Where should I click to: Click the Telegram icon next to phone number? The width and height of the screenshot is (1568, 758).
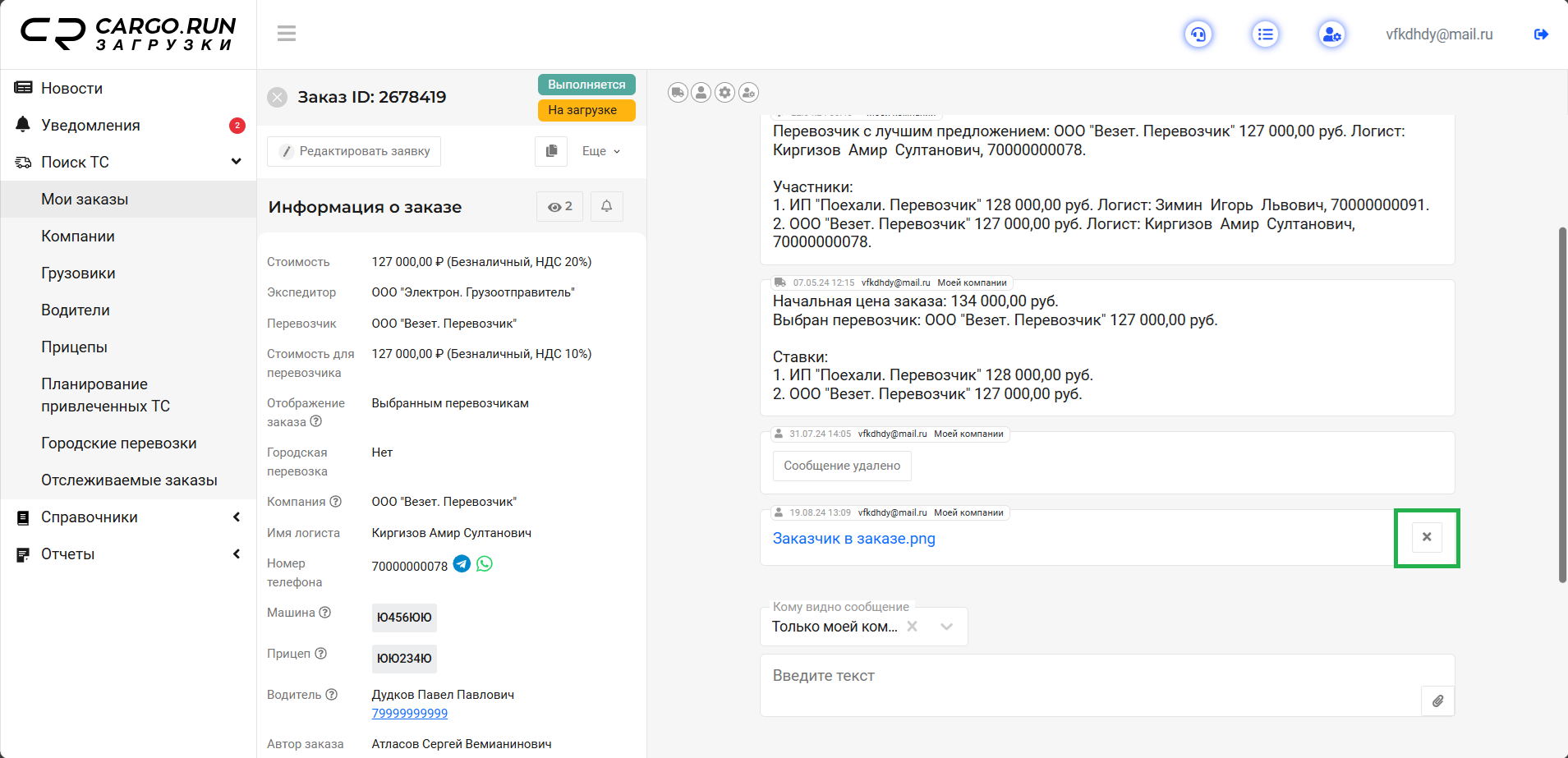coord(462,564)
